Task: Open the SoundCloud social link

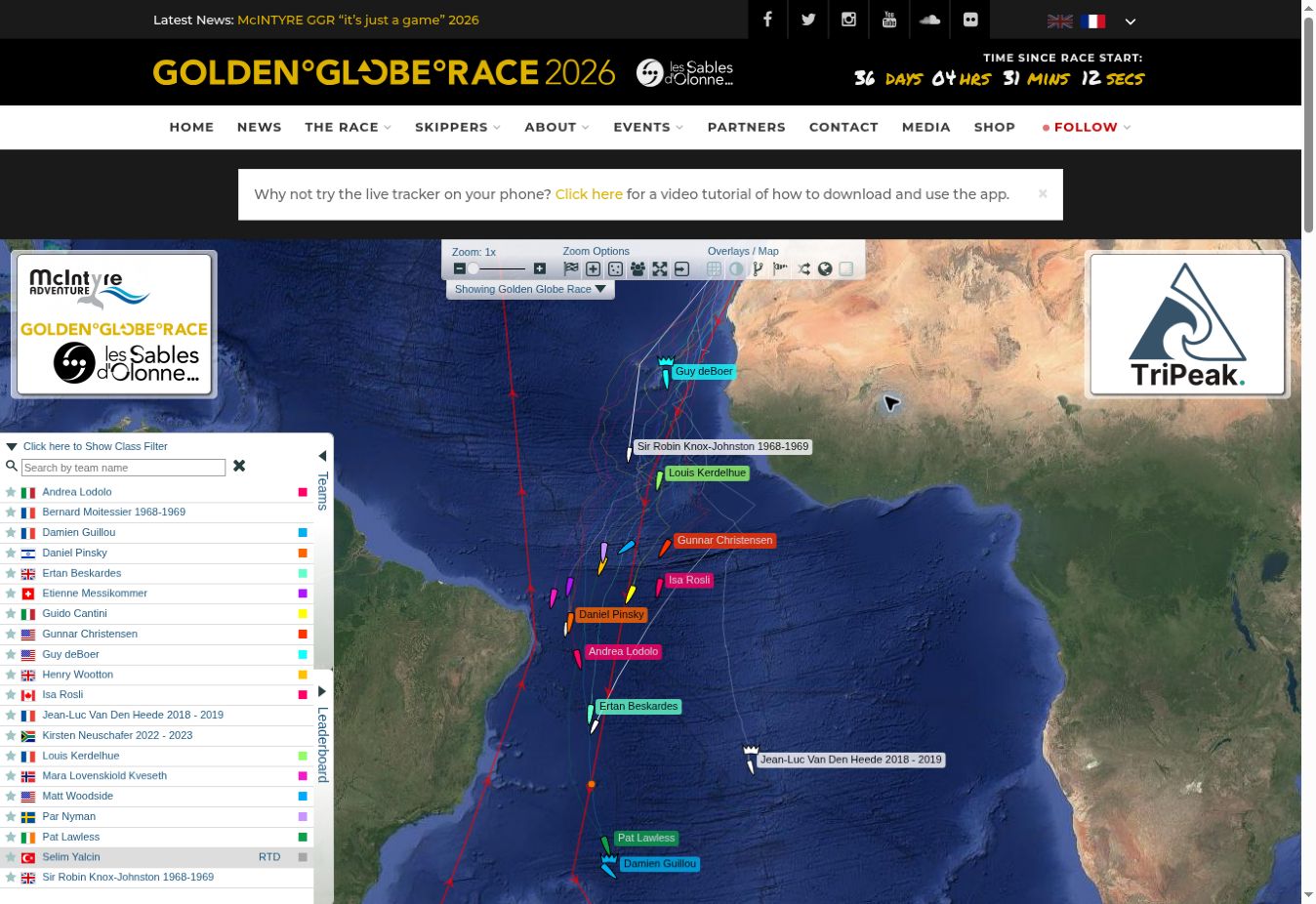Action: [x=929, y=20]
